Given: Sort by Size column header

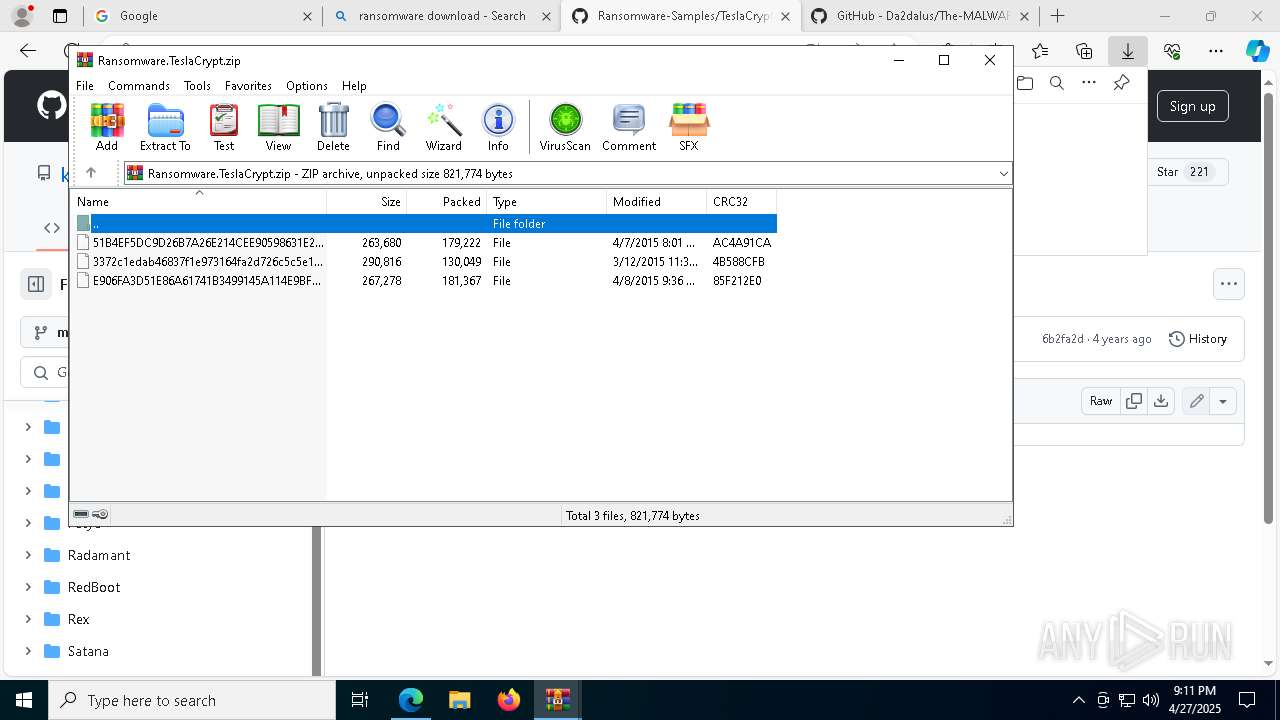Looking at the screenshot, I should tap(366, 201).
